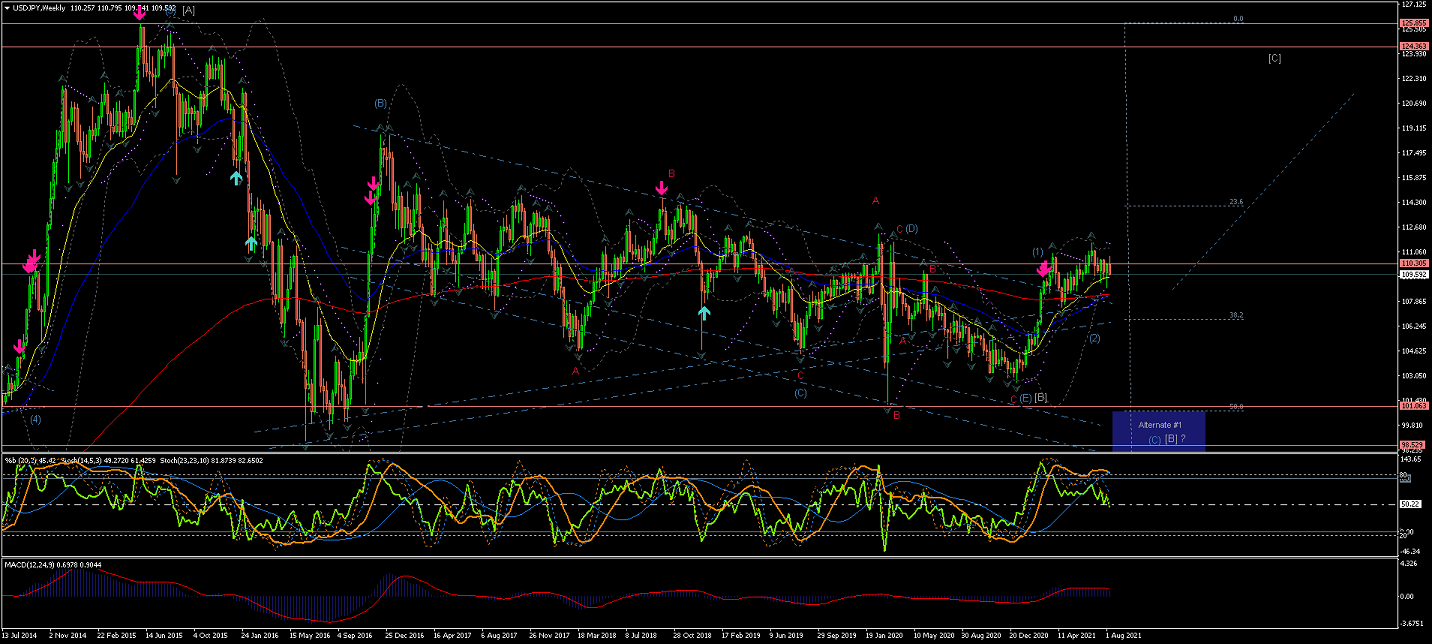1432x644 pixels.
Task: Select the [C] wave label at top right
Action: coord(1274,58)
